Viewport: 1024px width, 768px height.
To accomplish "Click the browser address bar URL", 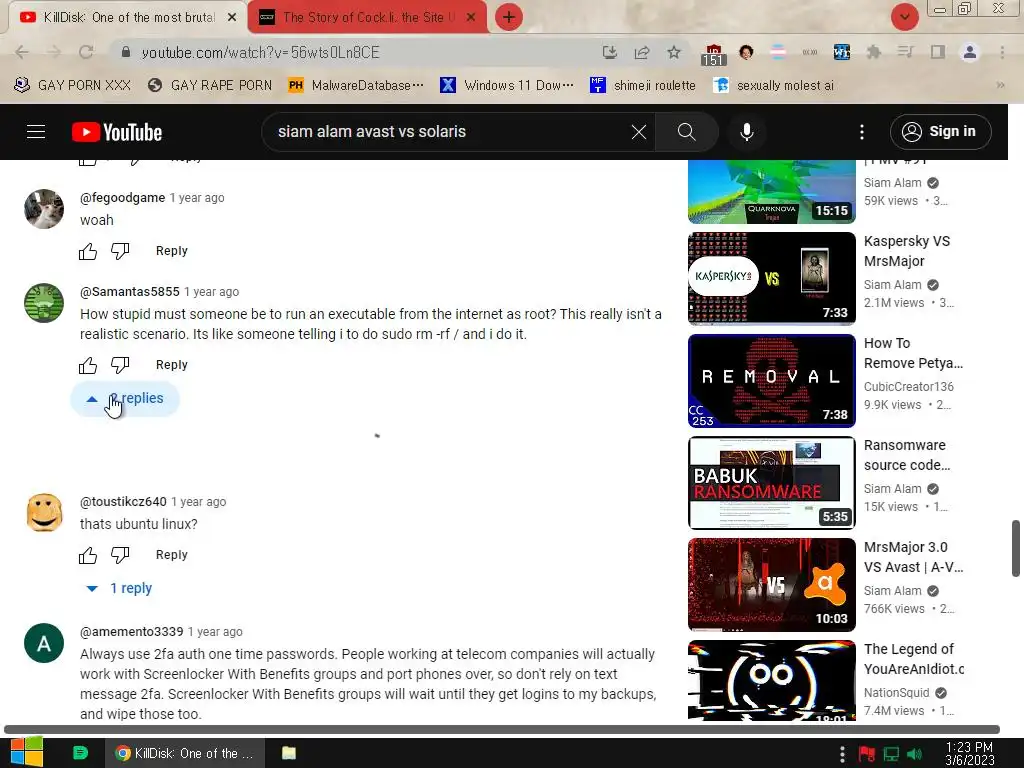I will point(260,52).
